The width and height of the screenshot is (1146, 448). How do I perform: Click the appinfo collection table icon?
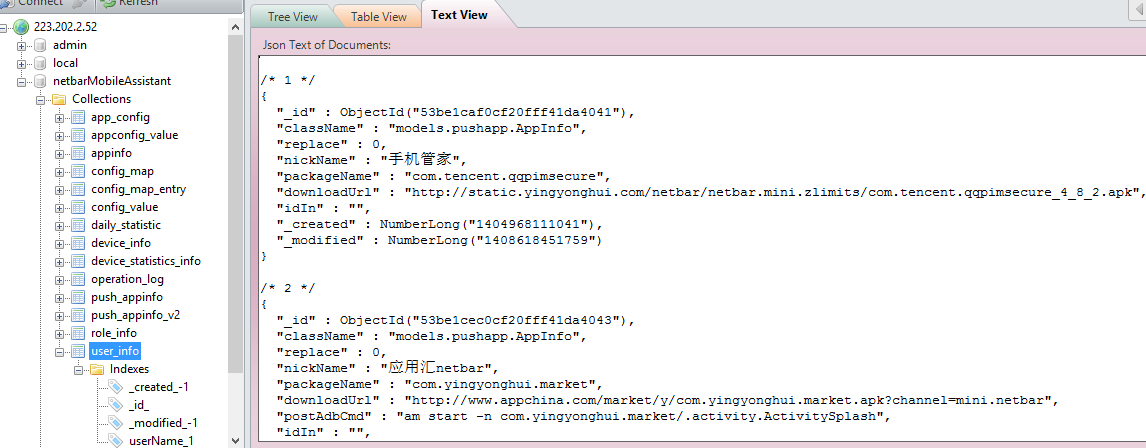78,153
